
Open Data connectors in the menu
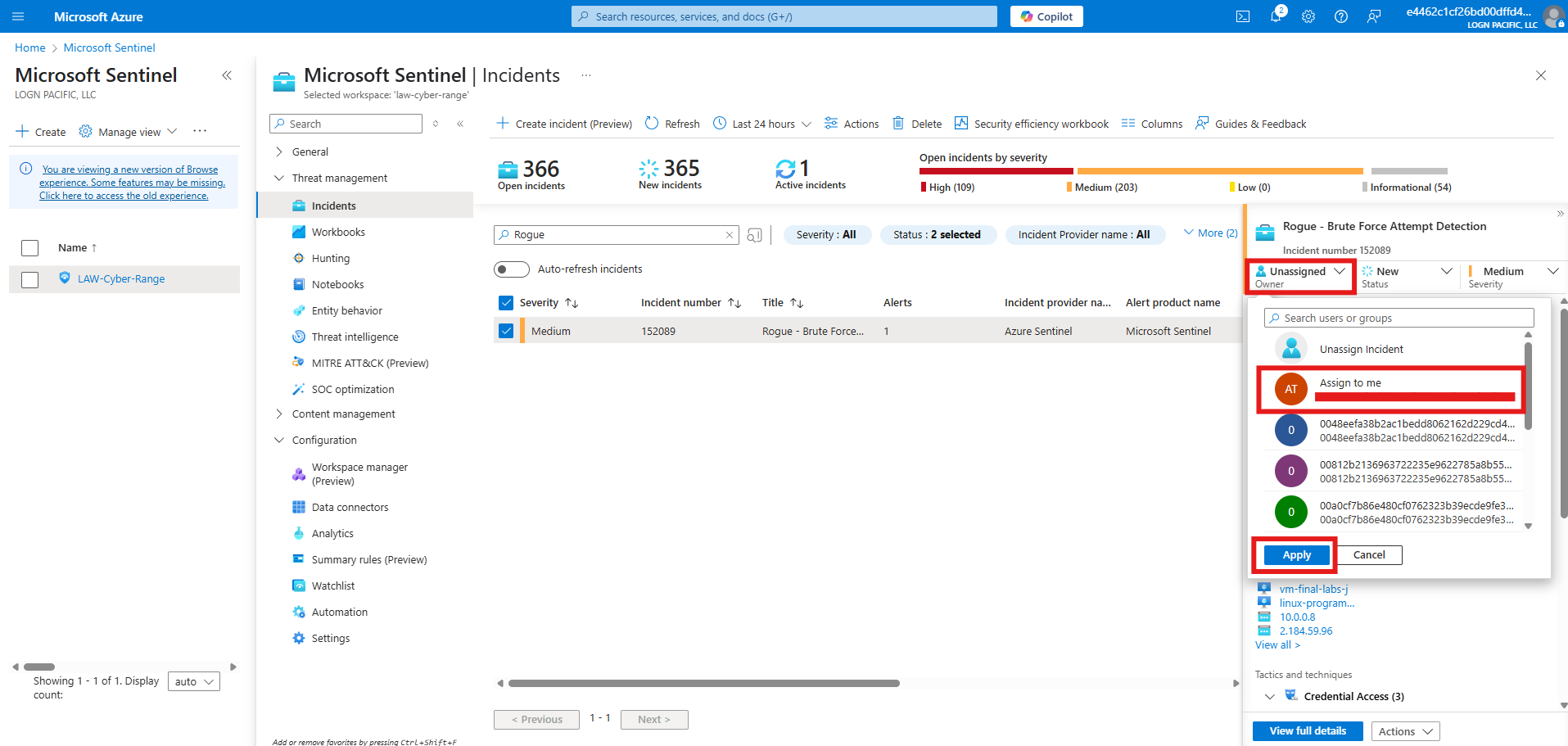(x=350, y=508)
